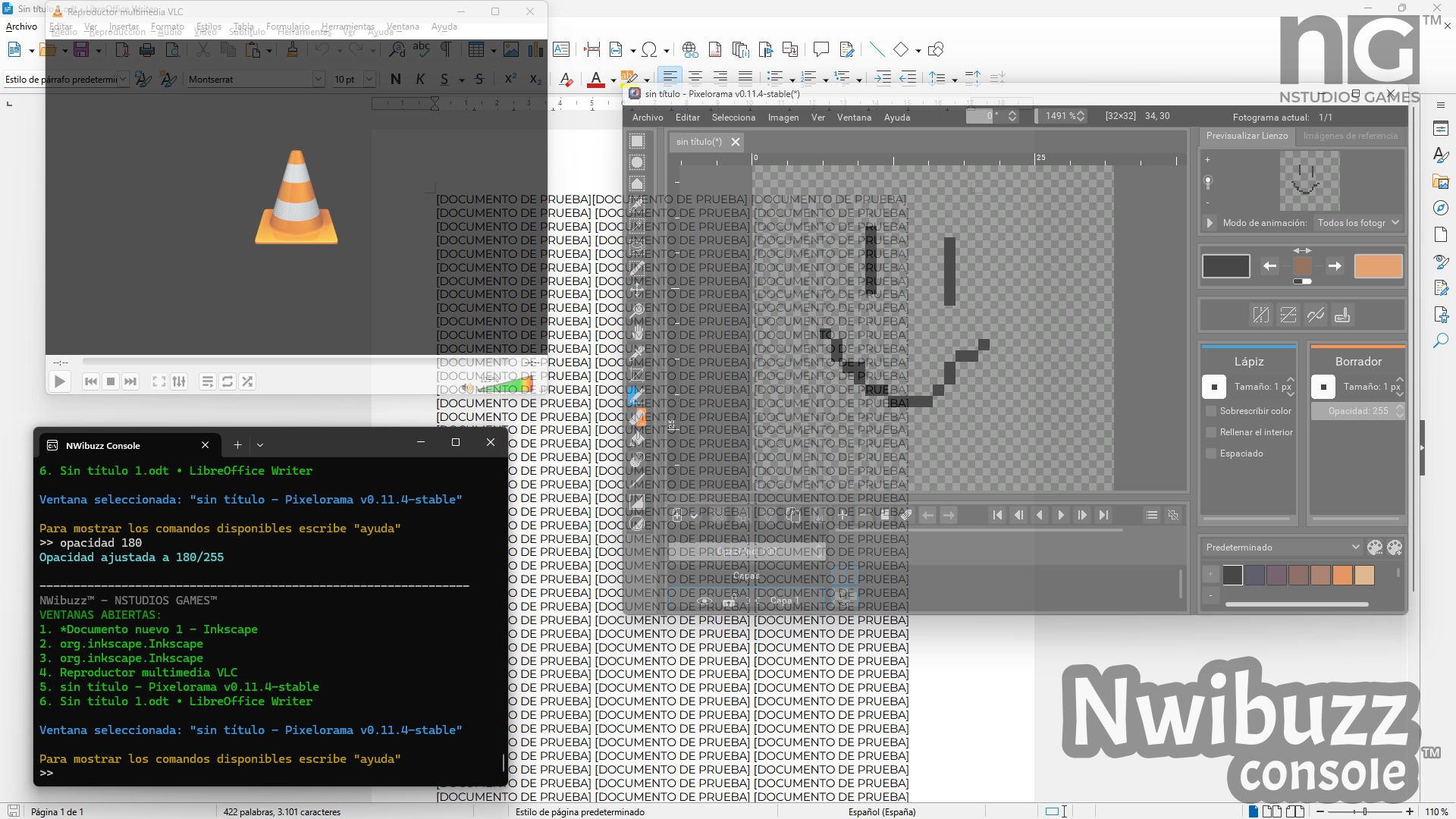This screenshot has height=819, width=1456.
Task: Expand the unordered list dropdown arrow
Action: (792, 80)
